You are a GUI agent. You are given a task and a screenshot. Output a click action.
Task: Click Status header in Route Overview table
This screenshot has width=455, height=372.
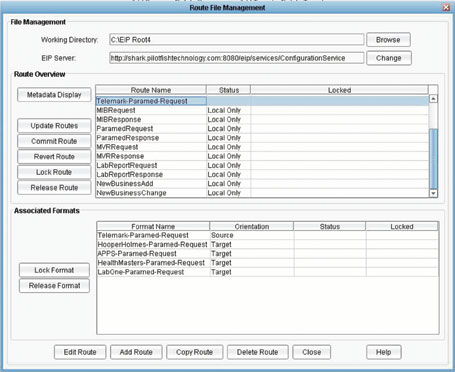pyautogui.click(x=229, y=90)
